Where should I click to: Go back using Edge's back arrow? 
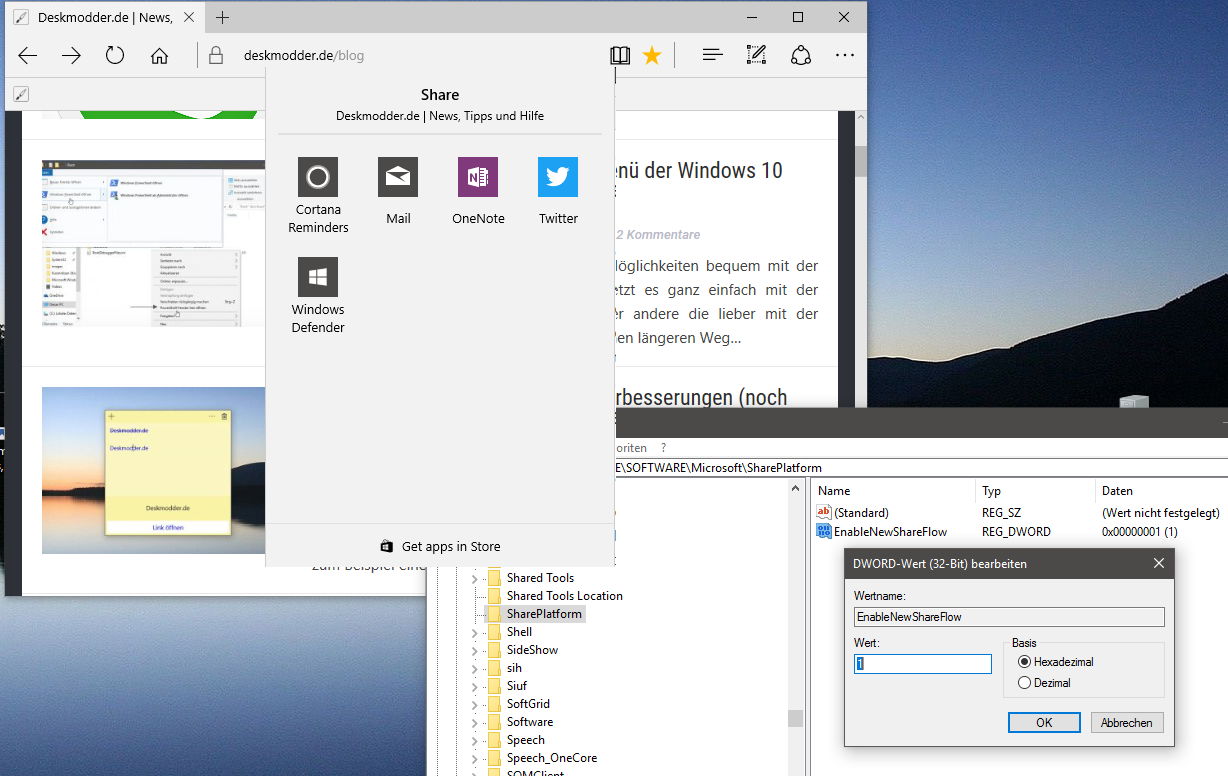28,56
